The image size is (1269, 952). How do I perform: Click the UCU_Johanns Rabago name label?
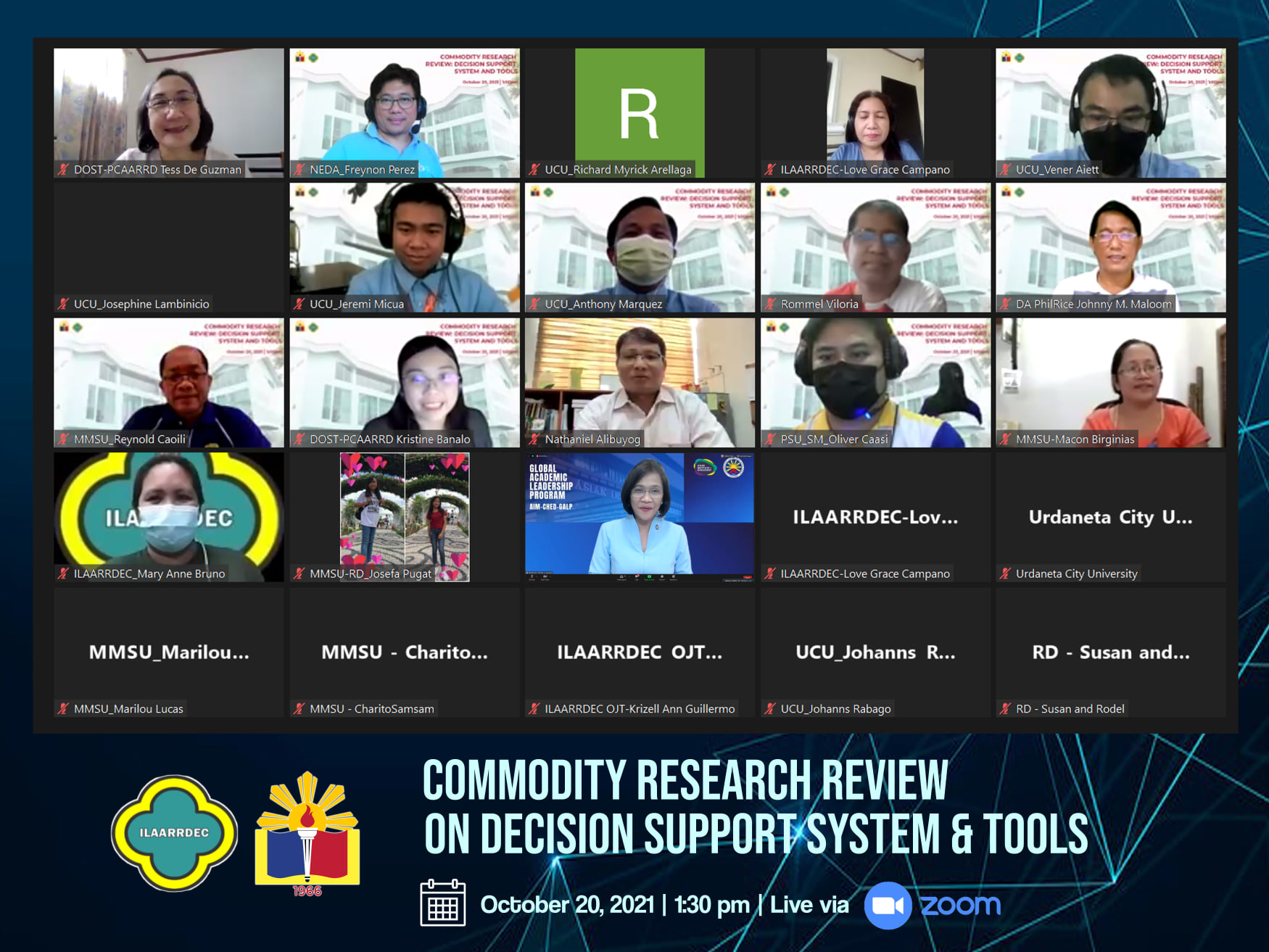835,709
